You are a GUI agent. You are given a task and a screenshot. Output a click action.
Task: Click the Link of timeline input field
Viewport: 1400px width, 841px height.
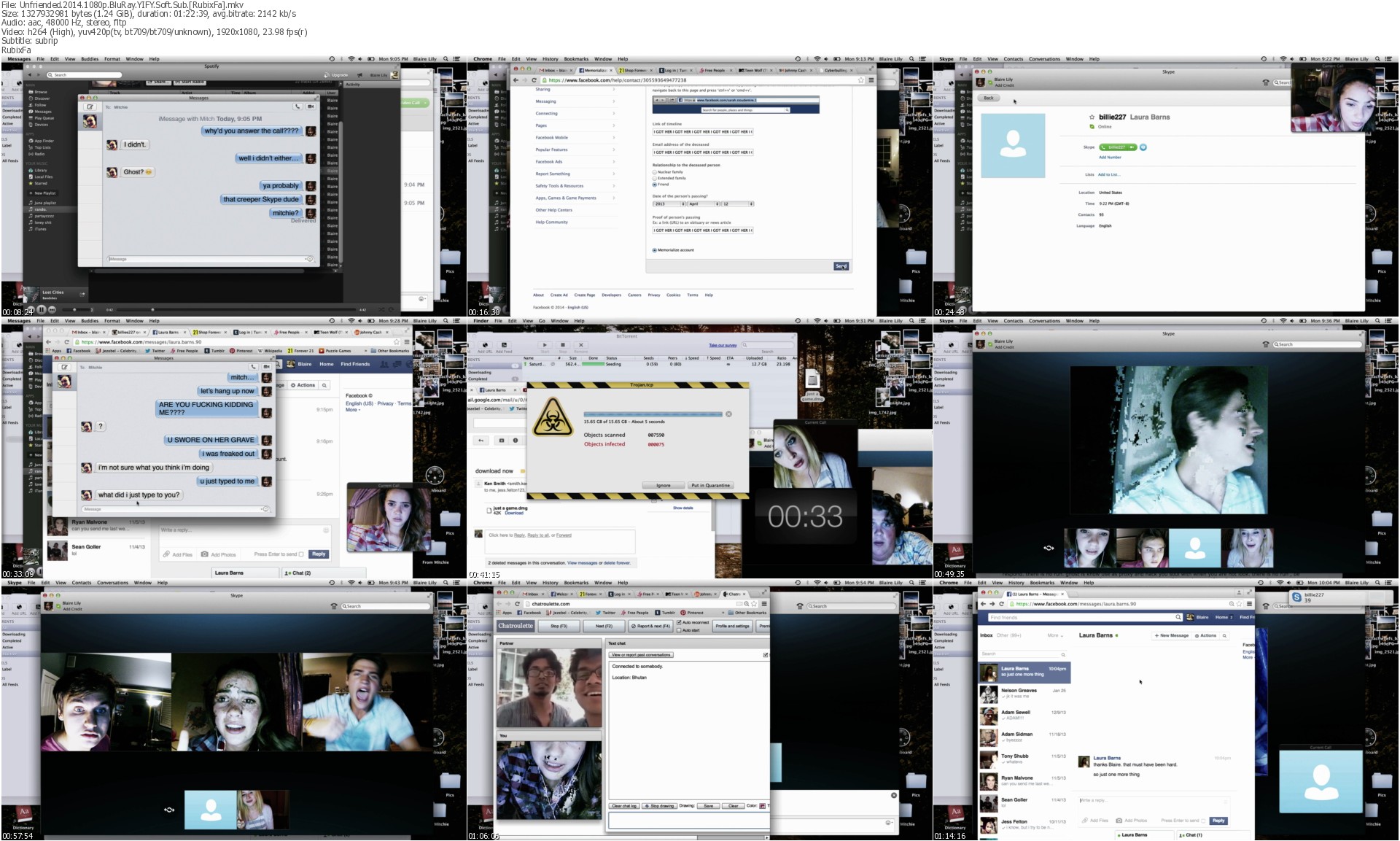(703, 132)
